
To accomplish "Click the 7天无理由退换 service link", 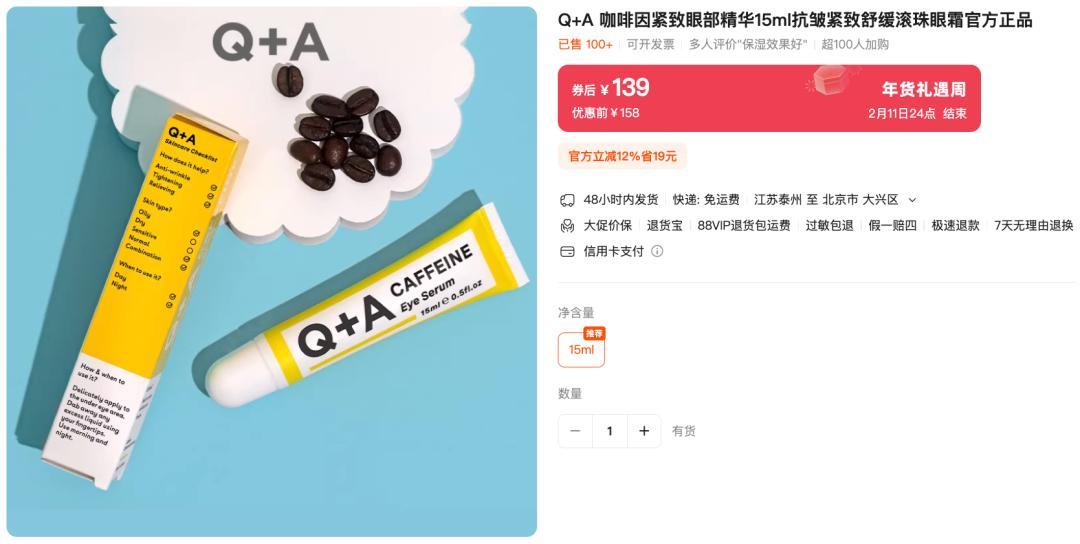I will point(1033,226).
